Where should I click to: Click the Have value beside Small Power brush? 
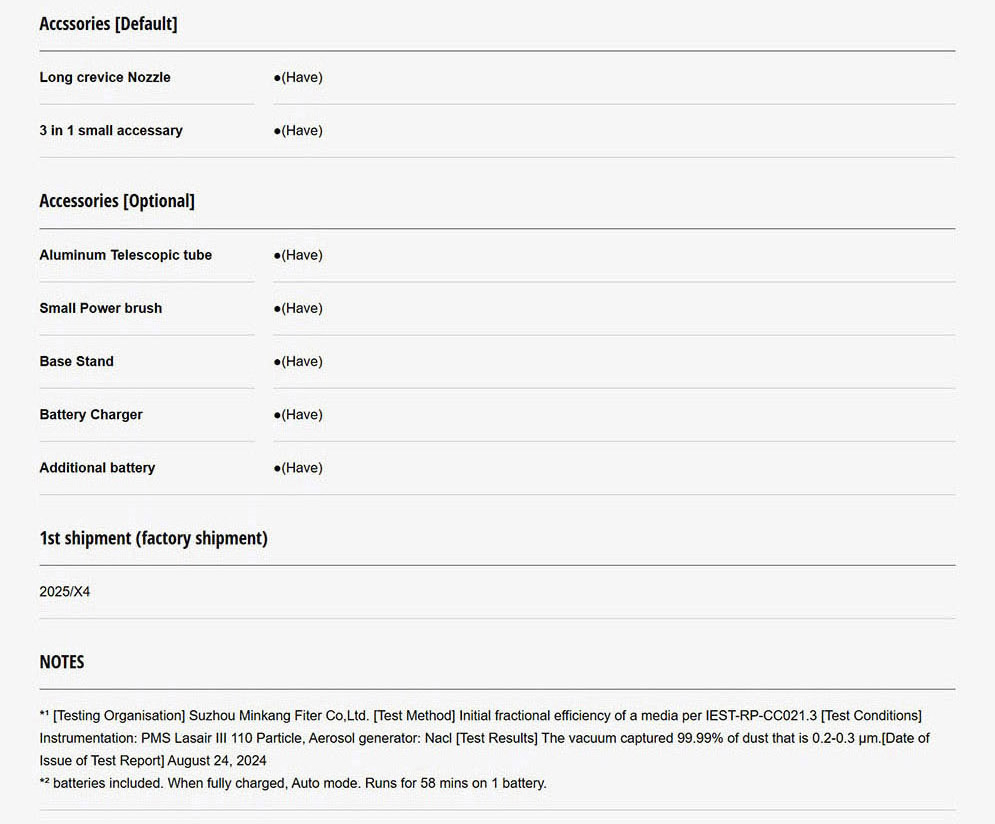coord(298,308)
